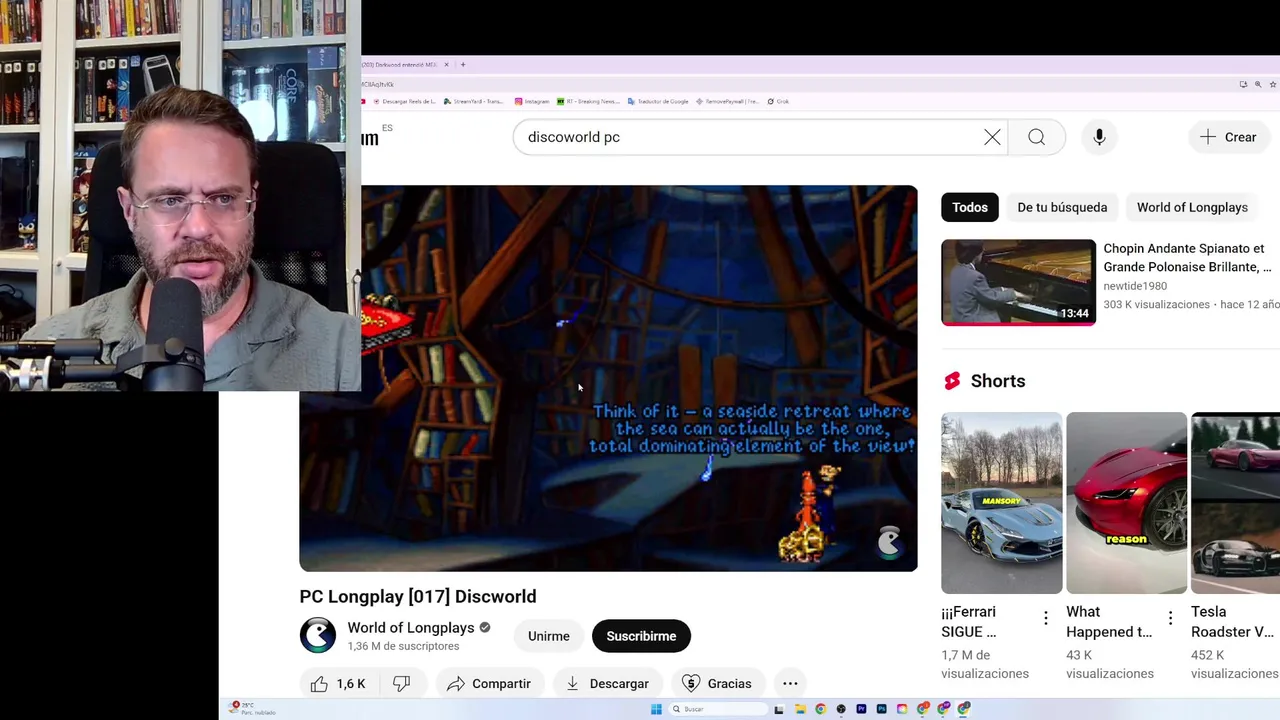Open the Traductor de Google bookmark
The image size is (1280, 720).
[x=658, y=101]
